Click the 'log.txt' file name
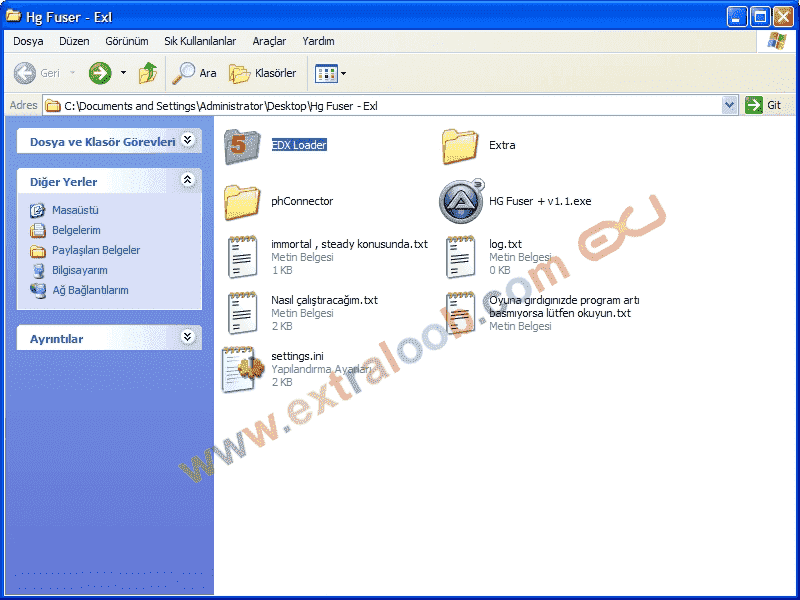Screen dimensions: 800x600 505,244
